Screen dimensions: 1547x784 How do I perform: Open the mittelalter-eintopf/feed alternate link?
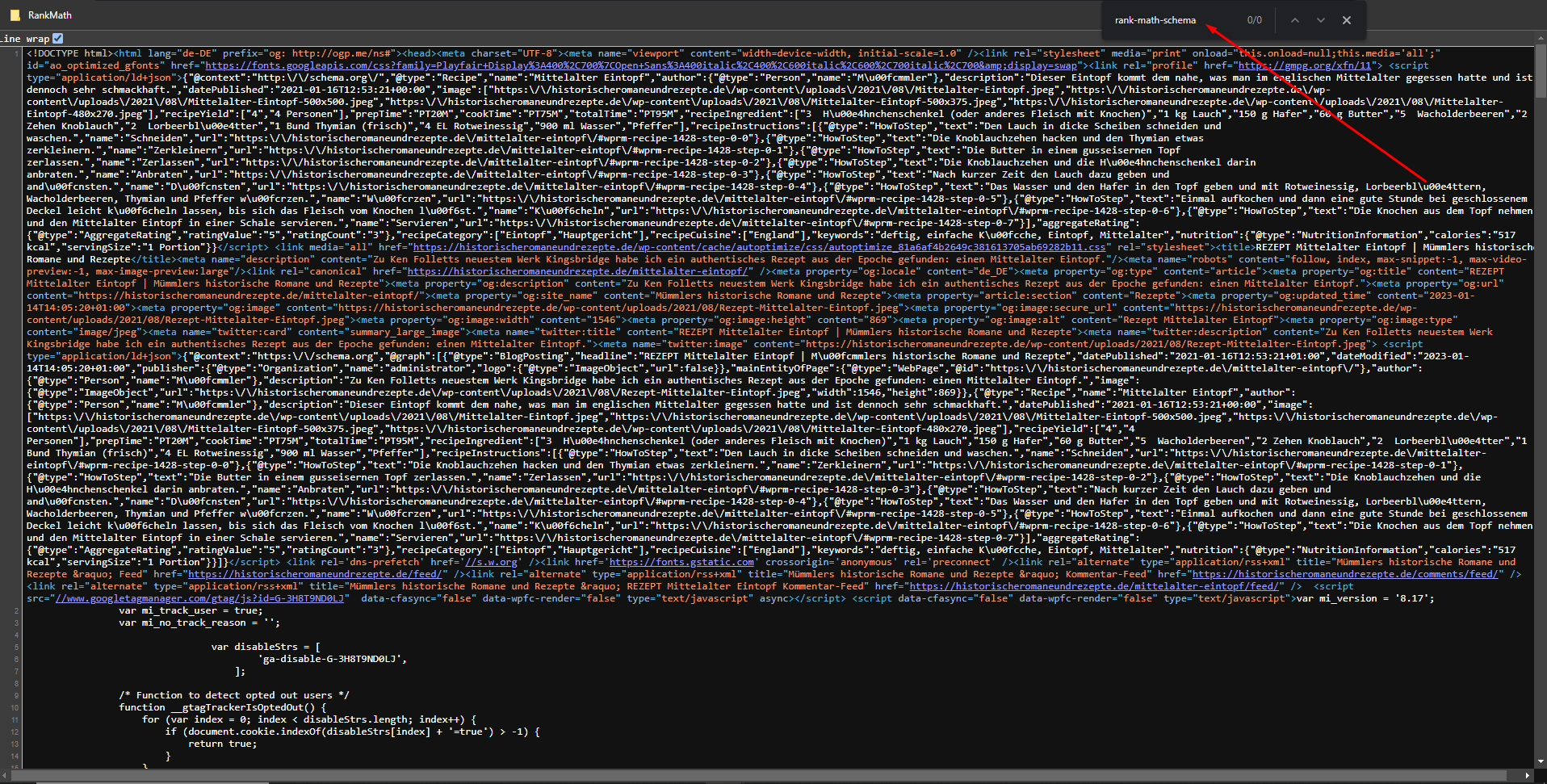[1094, 586]
